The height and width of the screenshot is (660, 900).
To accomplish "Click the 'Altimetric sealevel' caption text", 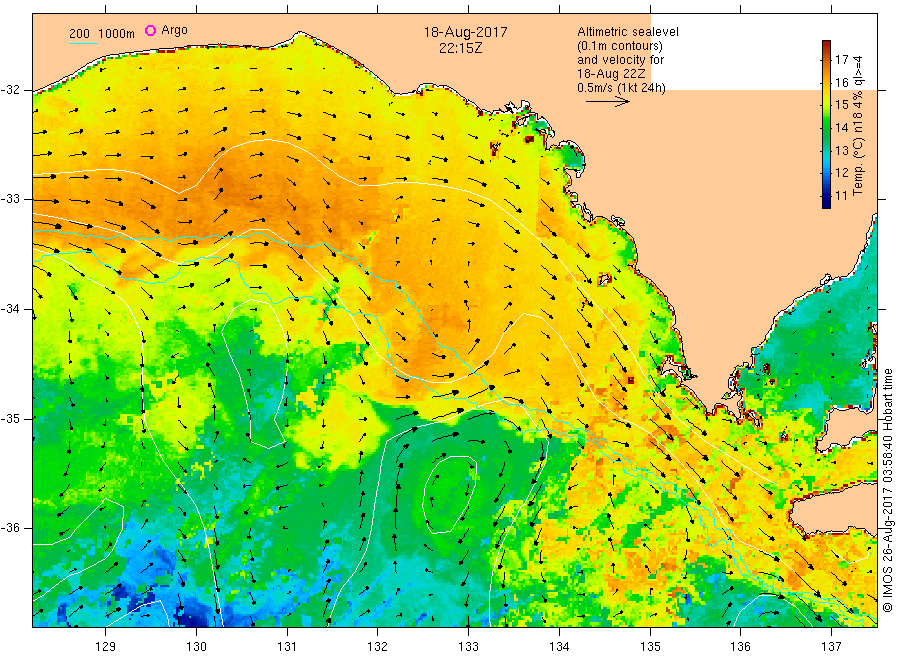I will [x=628, y=32].
